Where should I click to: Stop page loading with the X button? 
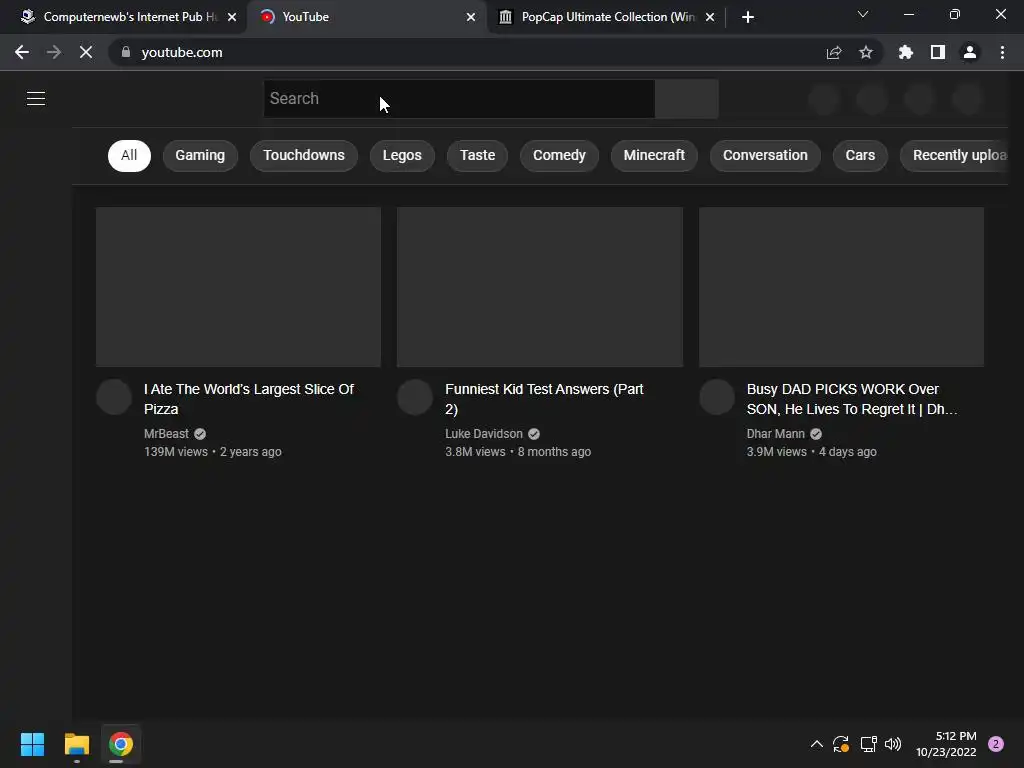pyautogui.click(x=86, y=52)
